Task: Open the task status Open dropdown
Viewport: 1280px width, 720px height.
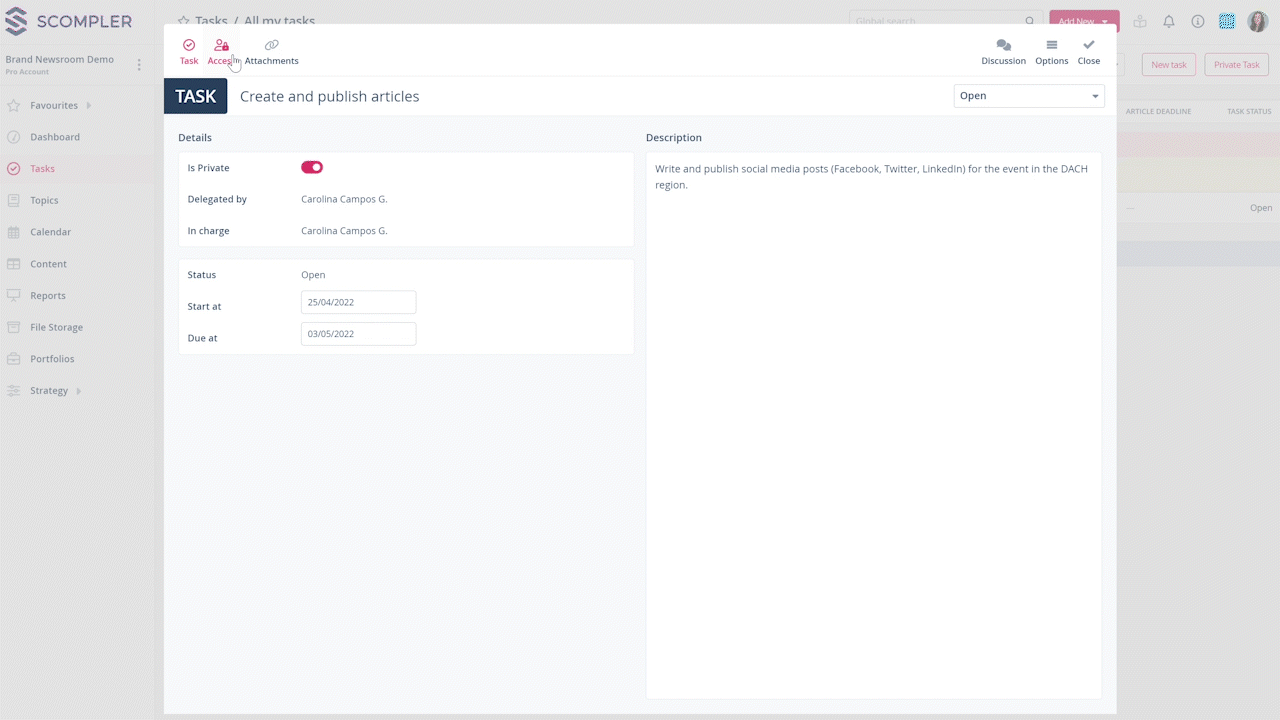Action: (1028, 96)
